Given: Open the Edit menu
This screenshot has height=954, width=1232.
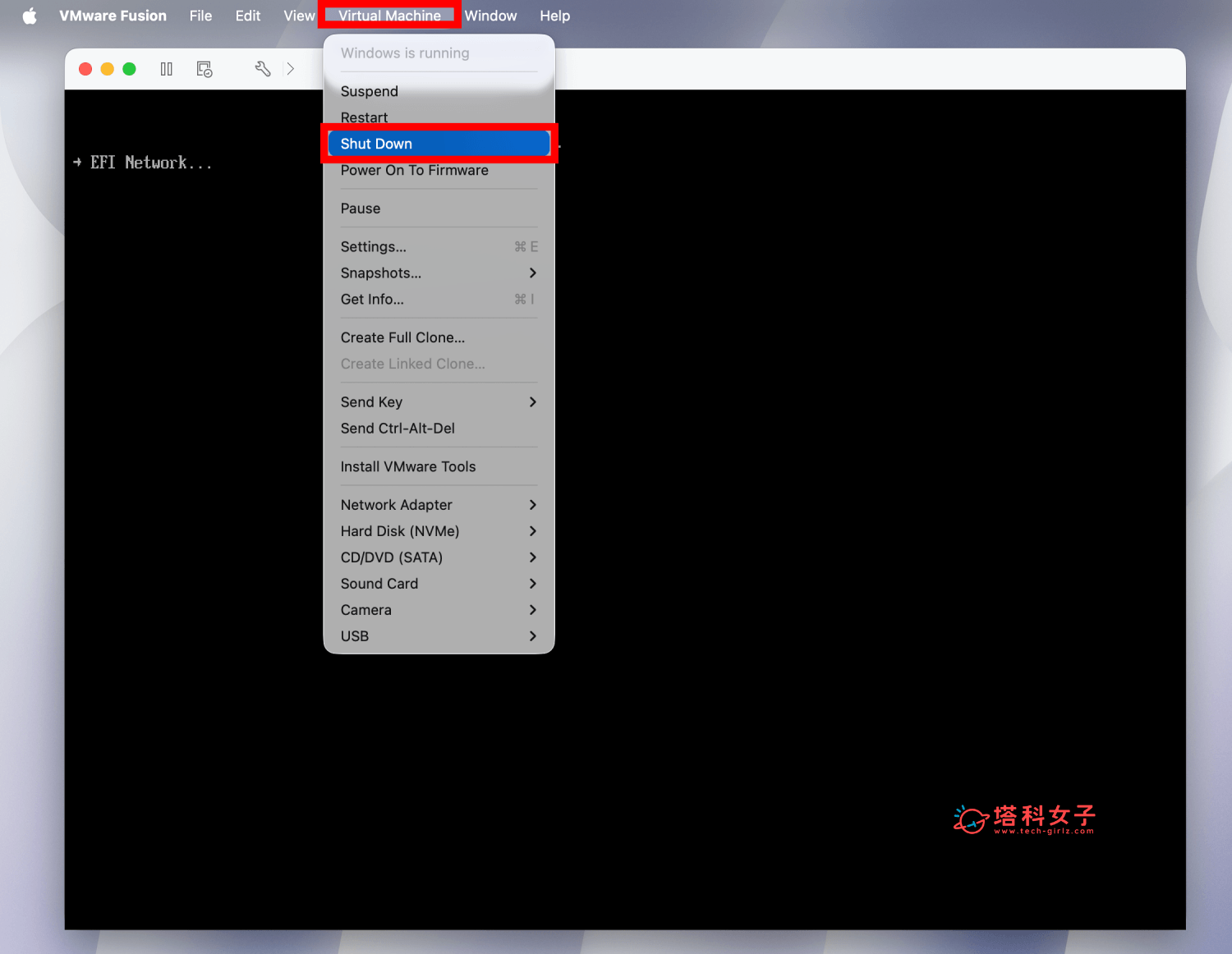Looking at the screenshot, I should point(248,16).
